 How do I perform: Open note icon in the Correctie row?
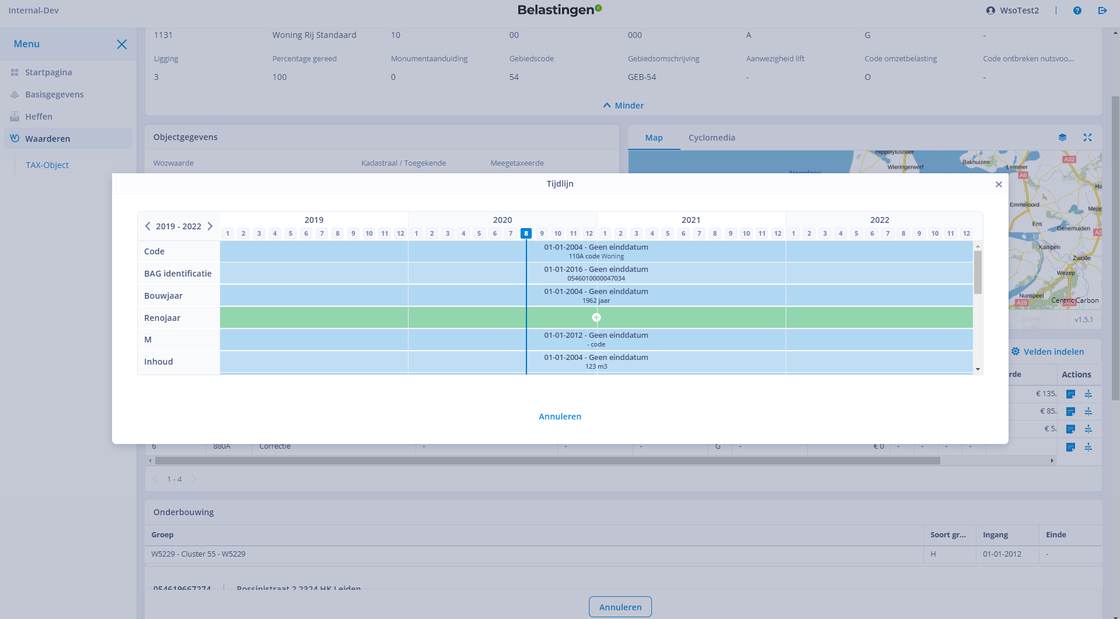pos(1070,447)
